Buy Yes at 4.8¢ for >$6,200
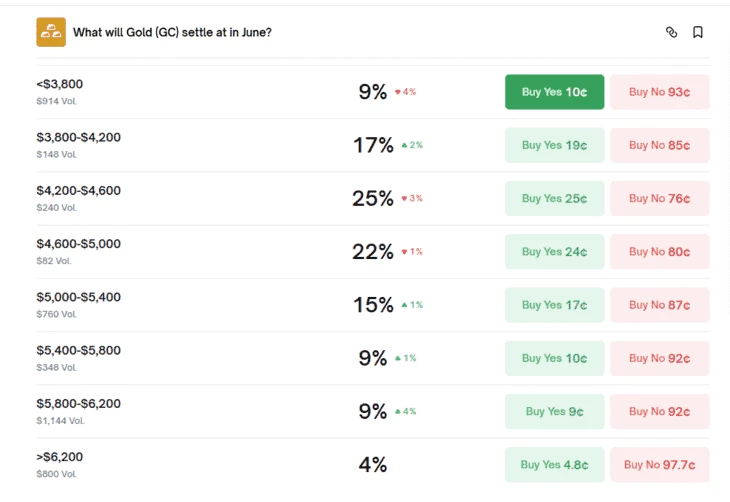This screenshot has height=502, width=730. pos(554,464)
